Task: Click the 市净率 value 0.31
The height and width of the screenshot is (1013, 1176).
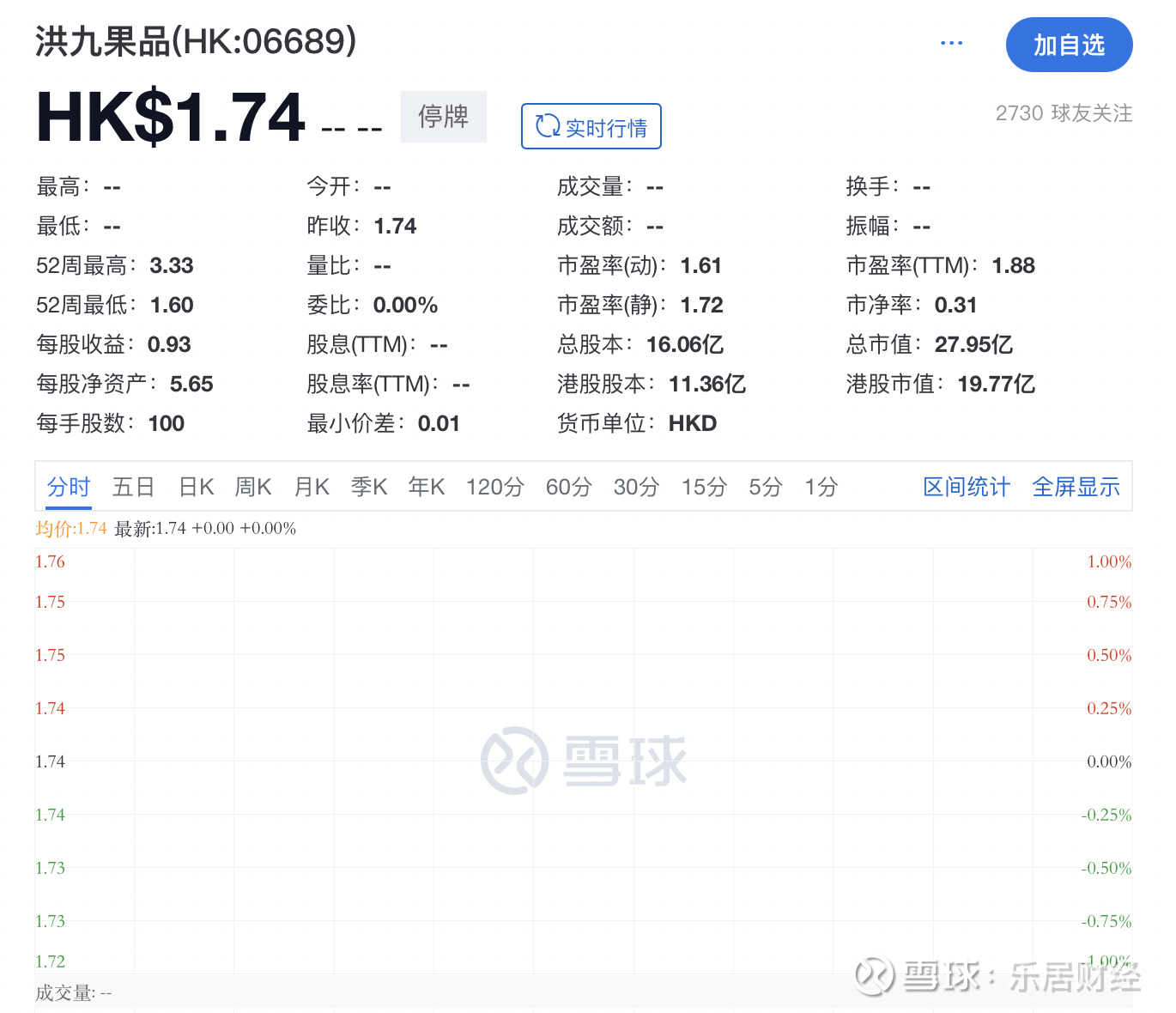Action: click(956, 306)
